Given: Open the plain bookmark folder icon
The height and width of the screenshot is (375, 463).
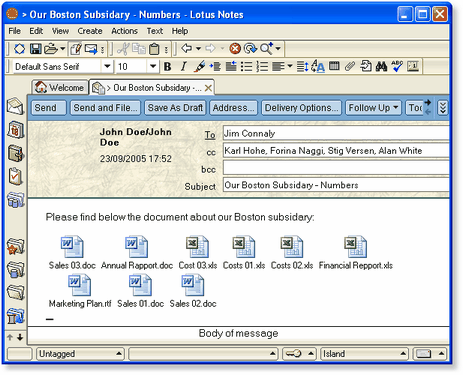Looking at the screenshot, I should pos(15,292).
